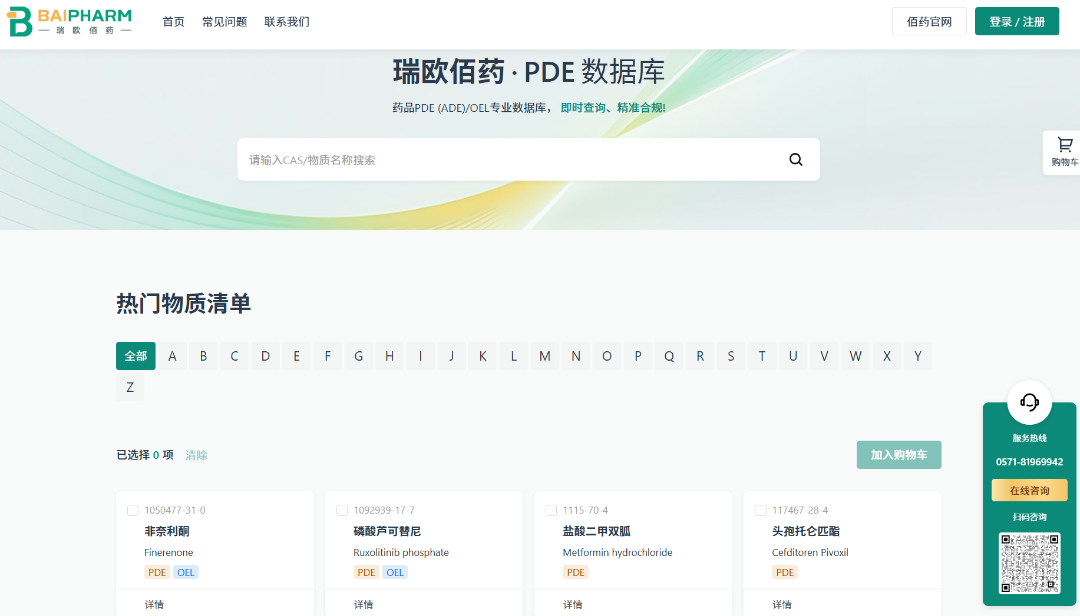Click the 在线咨询 button
The height and width of the screenshot is (616, 1080).
[1029, 491]
